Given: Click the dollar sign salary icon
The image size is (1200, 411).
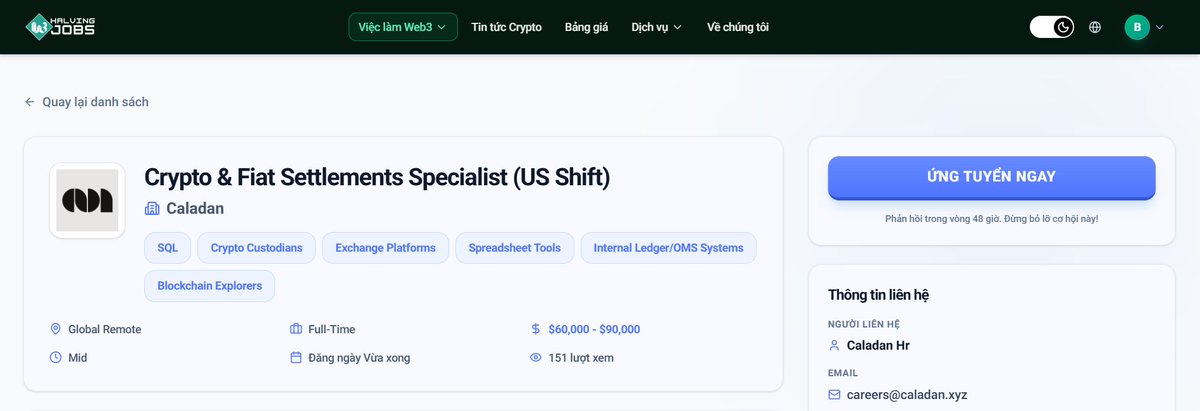Looking at the screenshot, I should tap(536, 329).
